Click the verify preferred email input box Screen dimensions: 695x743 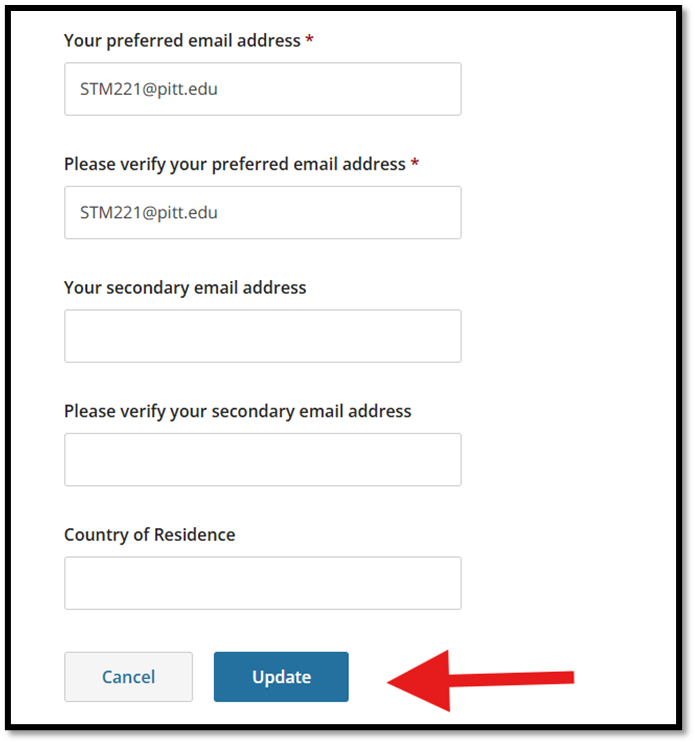click(x=262, y=212)
